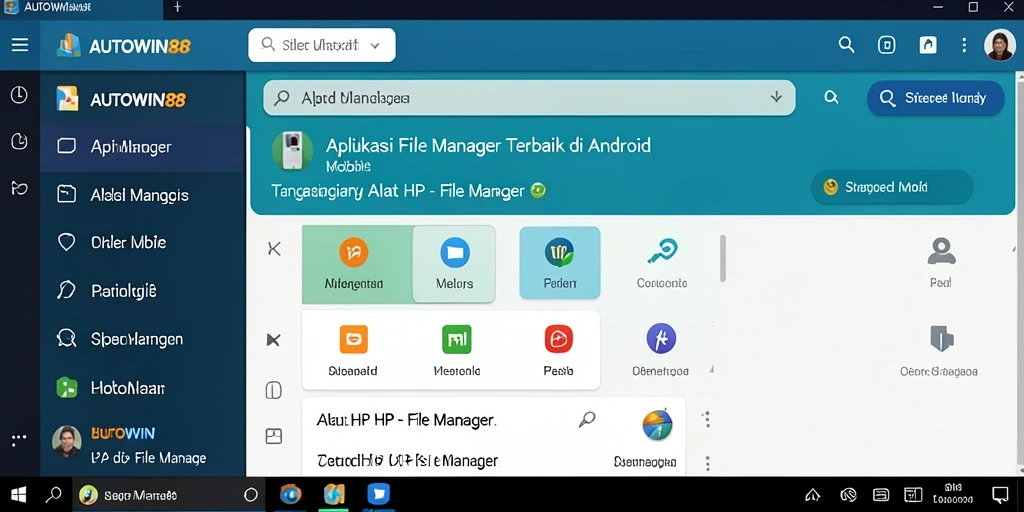Click the collapse arrow beside the second tile row
This screenshot has width=1024, height=512.
coord(274,340)
